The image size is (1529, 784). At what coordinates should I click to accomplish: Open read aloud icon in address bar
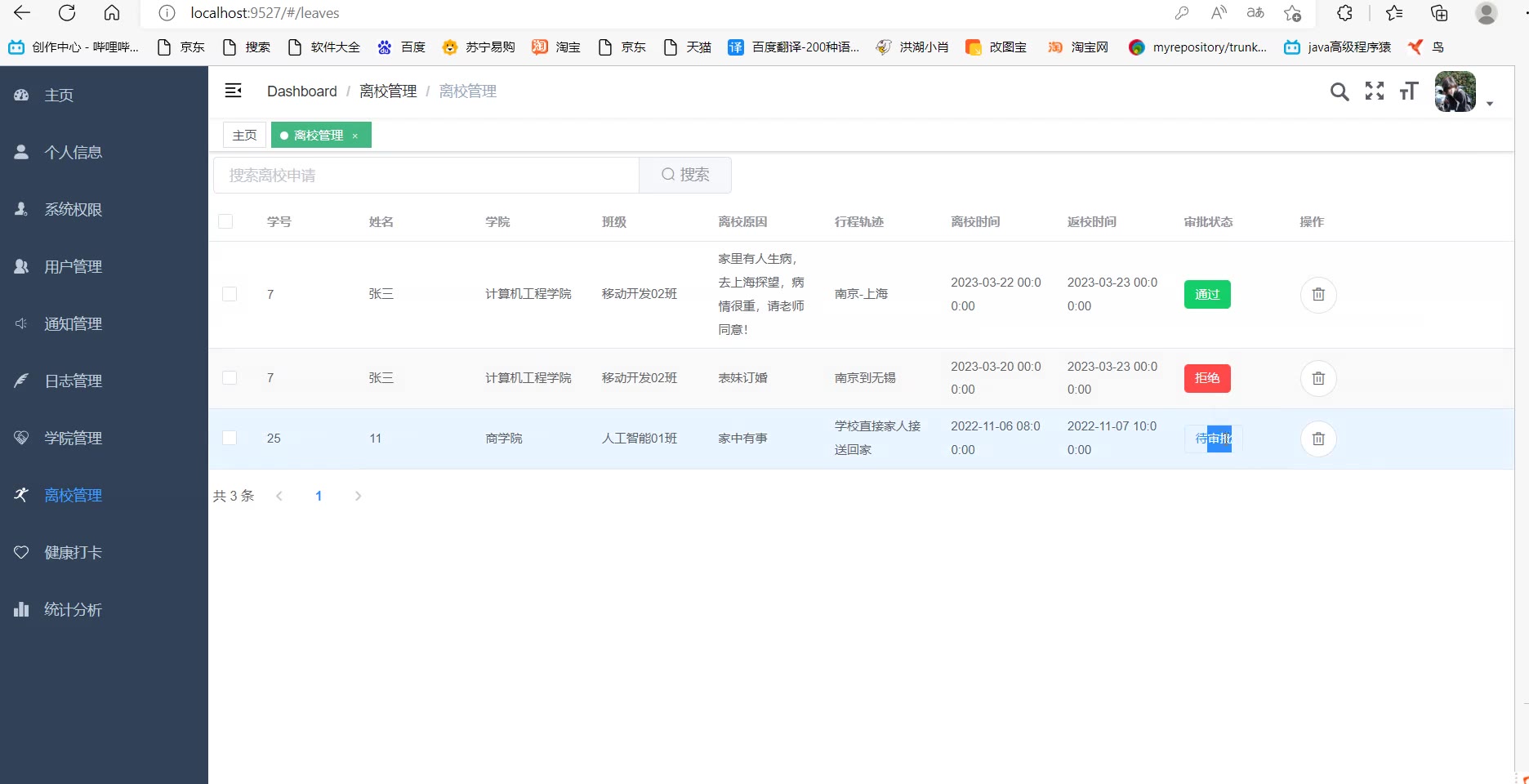(1219, 13)
